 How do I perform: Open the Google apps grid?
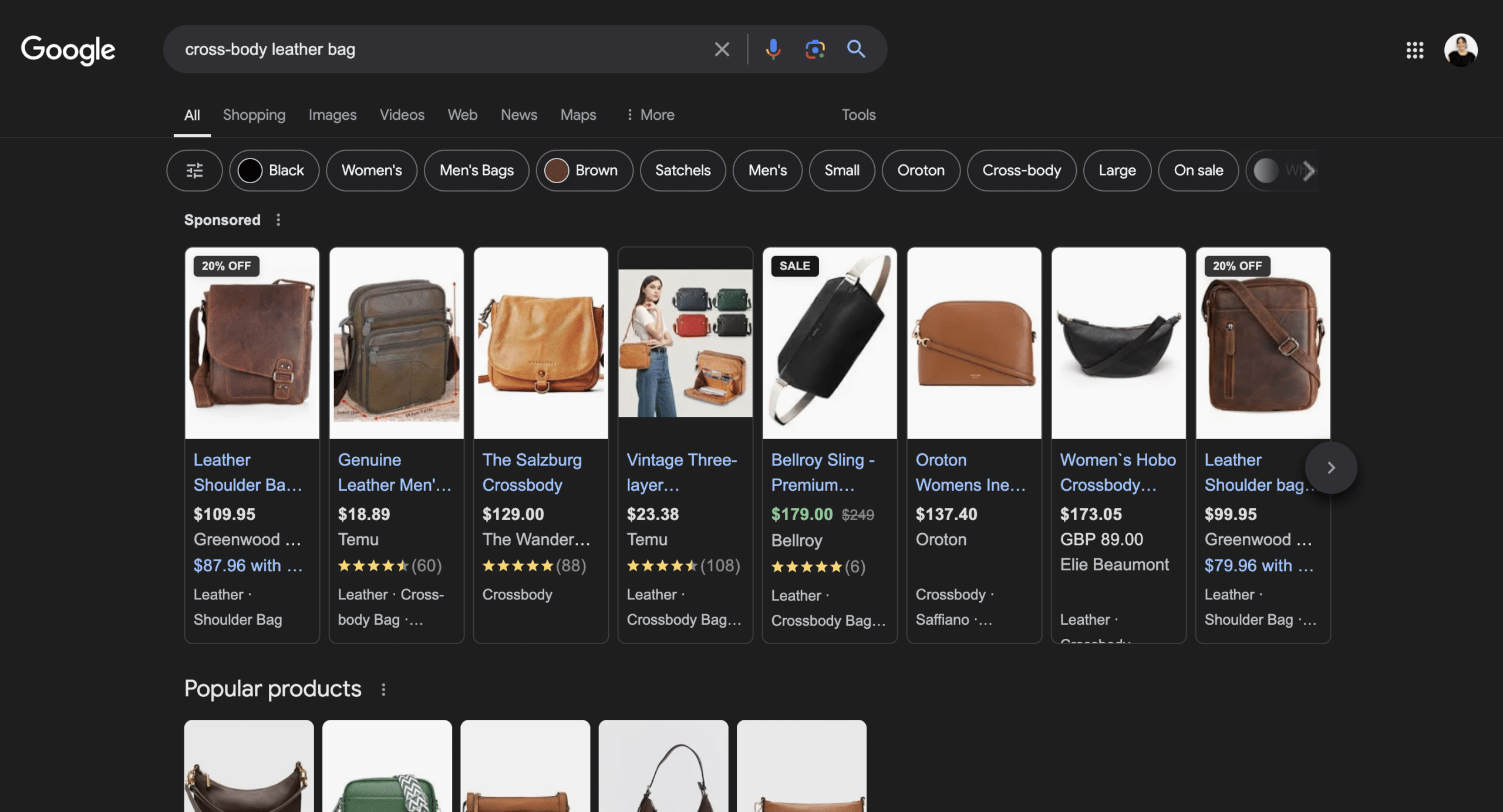(1415, 51)
